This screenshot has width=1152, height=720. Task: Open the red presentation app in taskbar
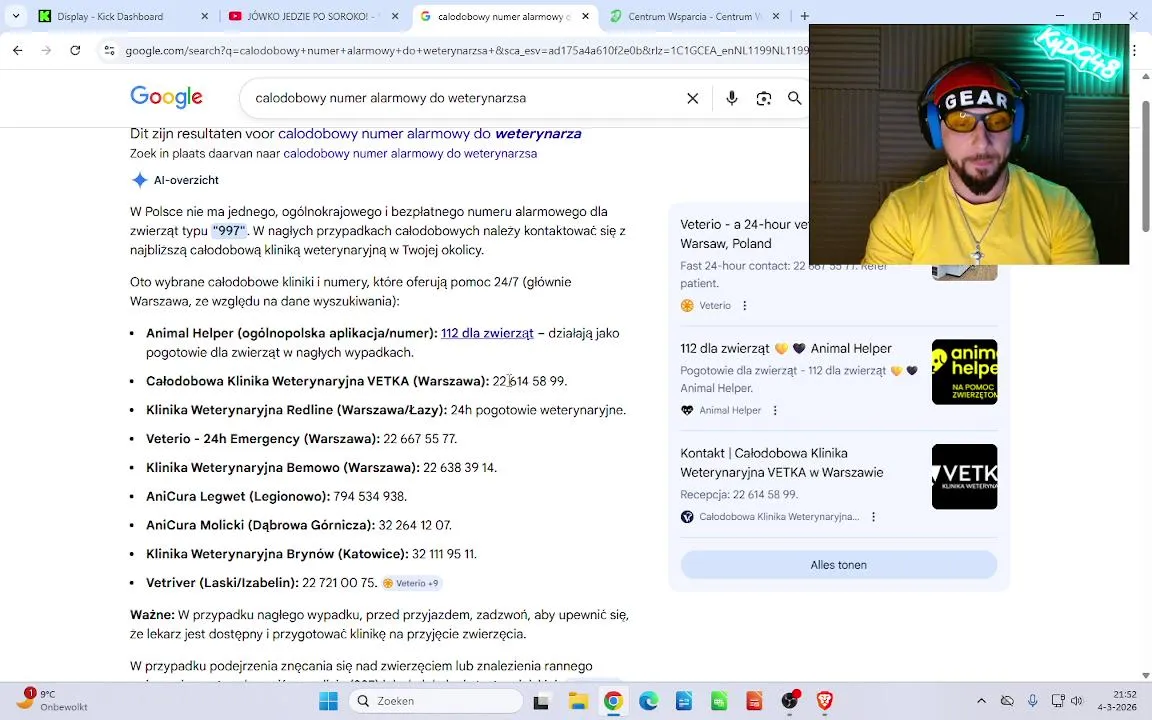pyautogui.click(x=755, y=702)
